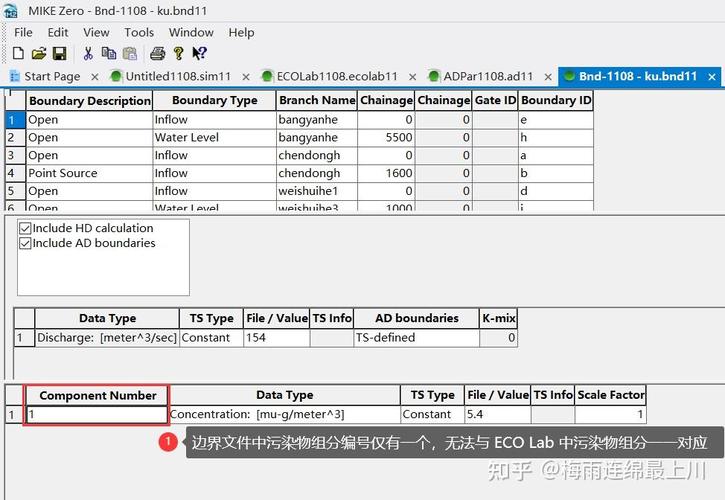725x500 pixels.
Task: Click the Print icon in toolbar
Action: [x=157, y=53]
